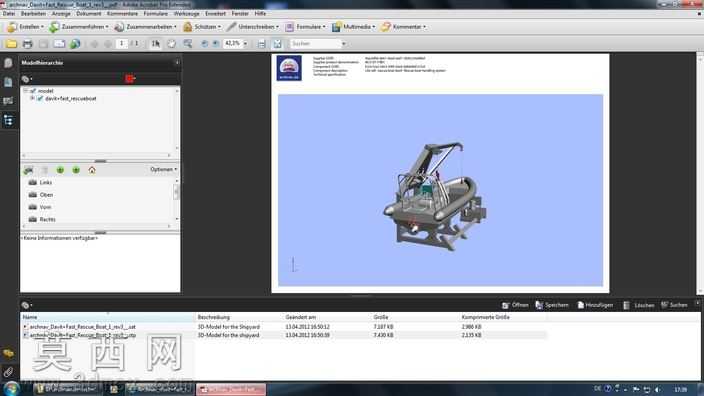Open the Dokument menu
704x396 pixels.
[88, 14]
